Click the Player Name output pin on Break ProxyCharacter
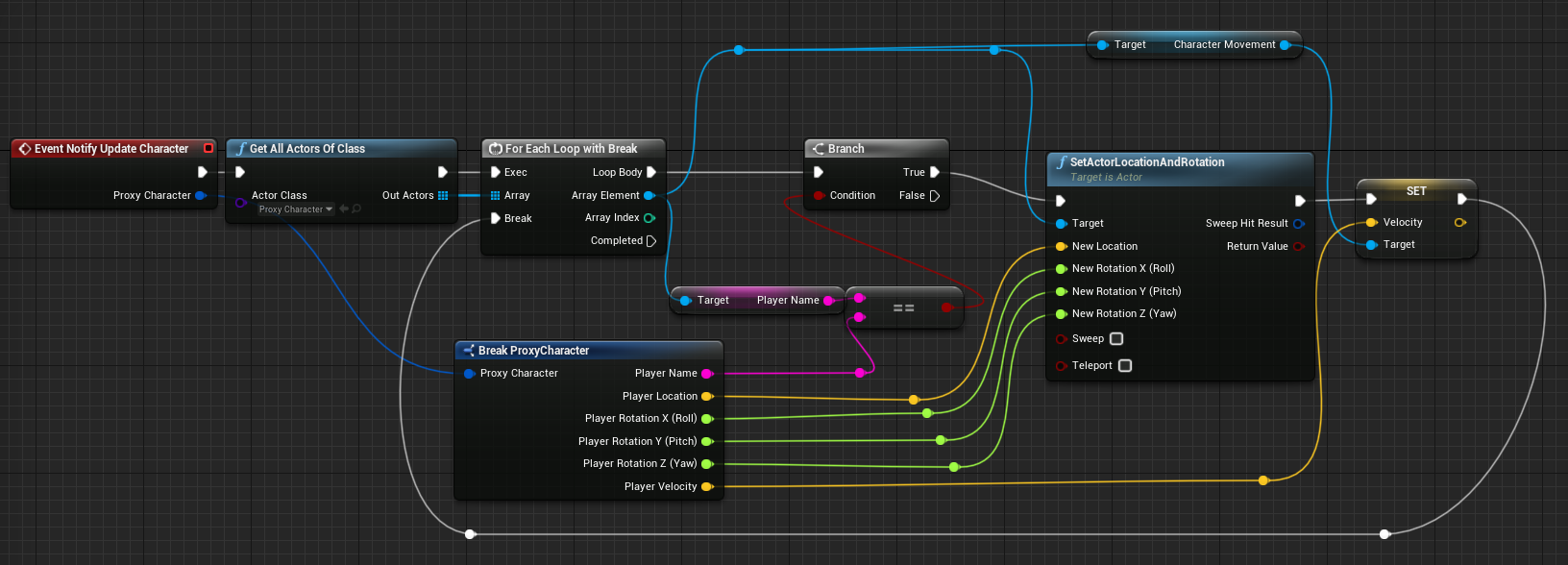The height and width of the screenshot is (565, 1568). (x=707, y=373)
